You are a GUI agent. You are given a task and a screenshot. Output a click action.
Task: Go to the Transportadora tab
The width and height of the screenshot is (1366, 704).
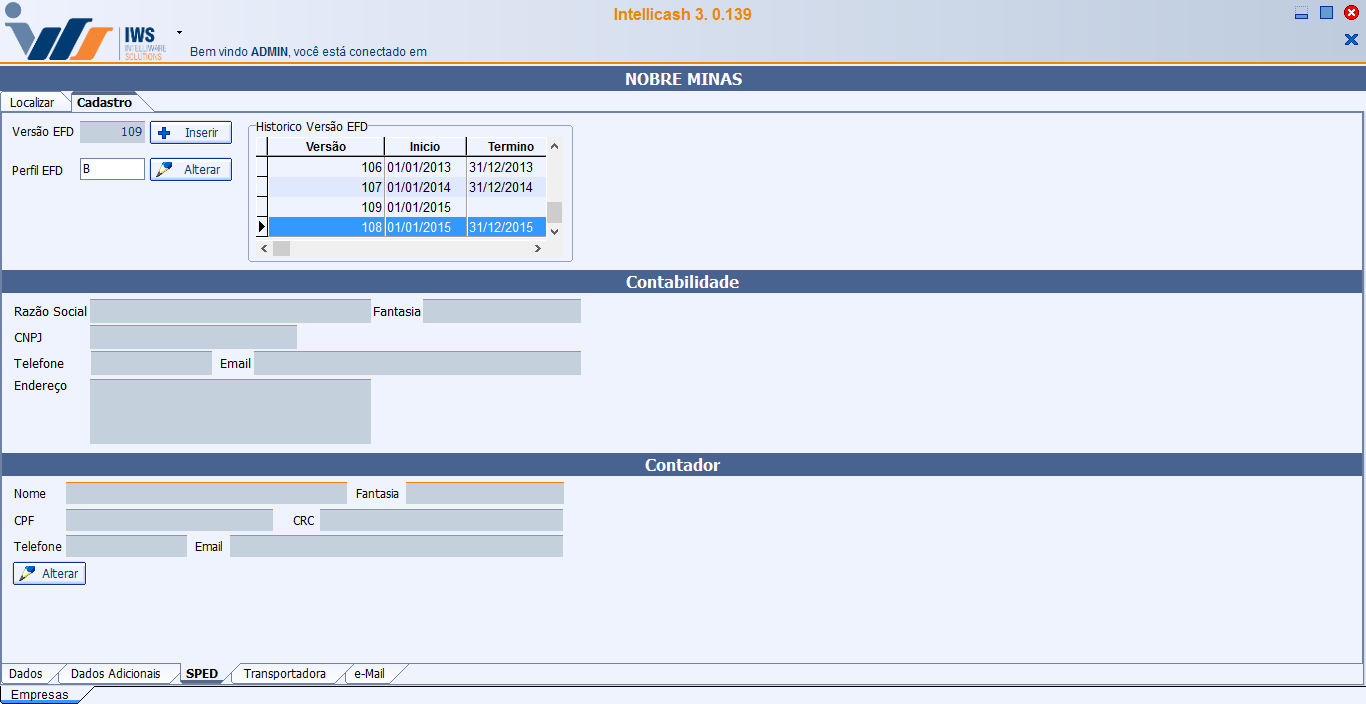tap(285, 674)
